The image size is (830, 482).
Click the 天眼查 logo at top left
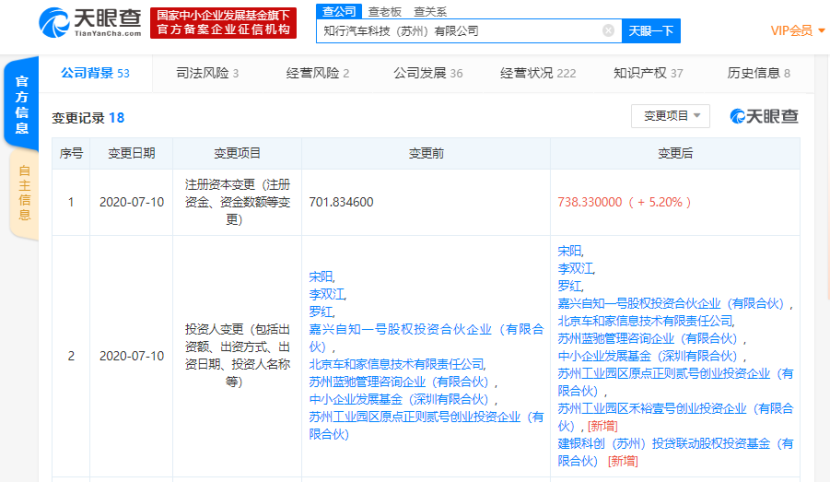[90, 22]
